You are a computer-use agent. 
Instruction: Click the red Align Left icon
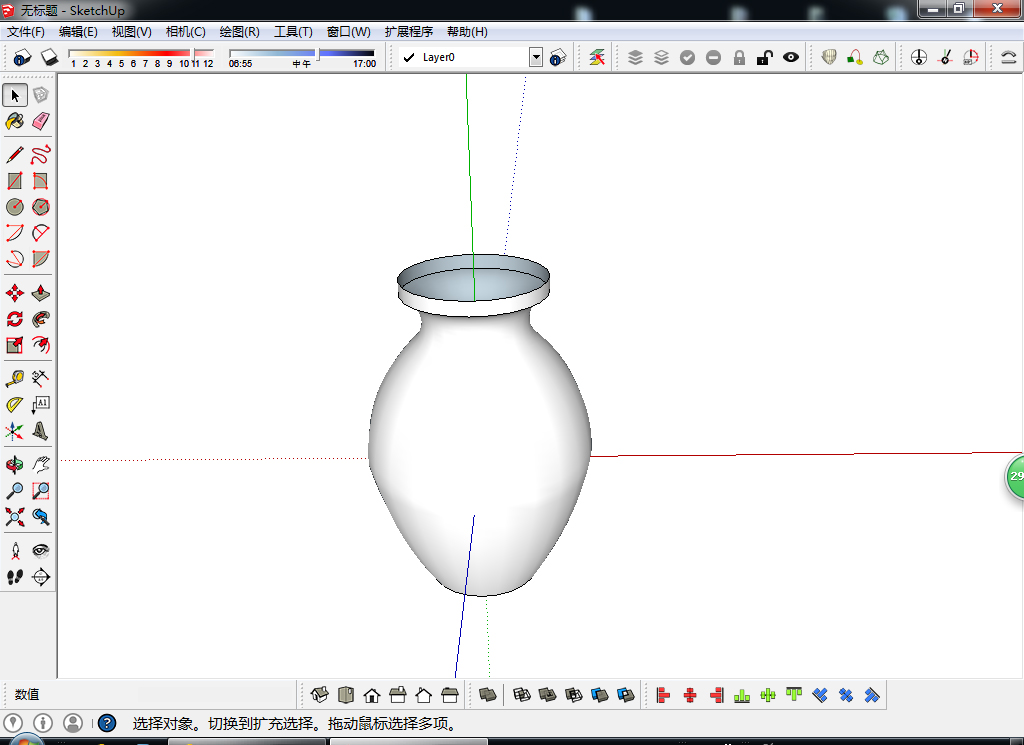point(664,695)
